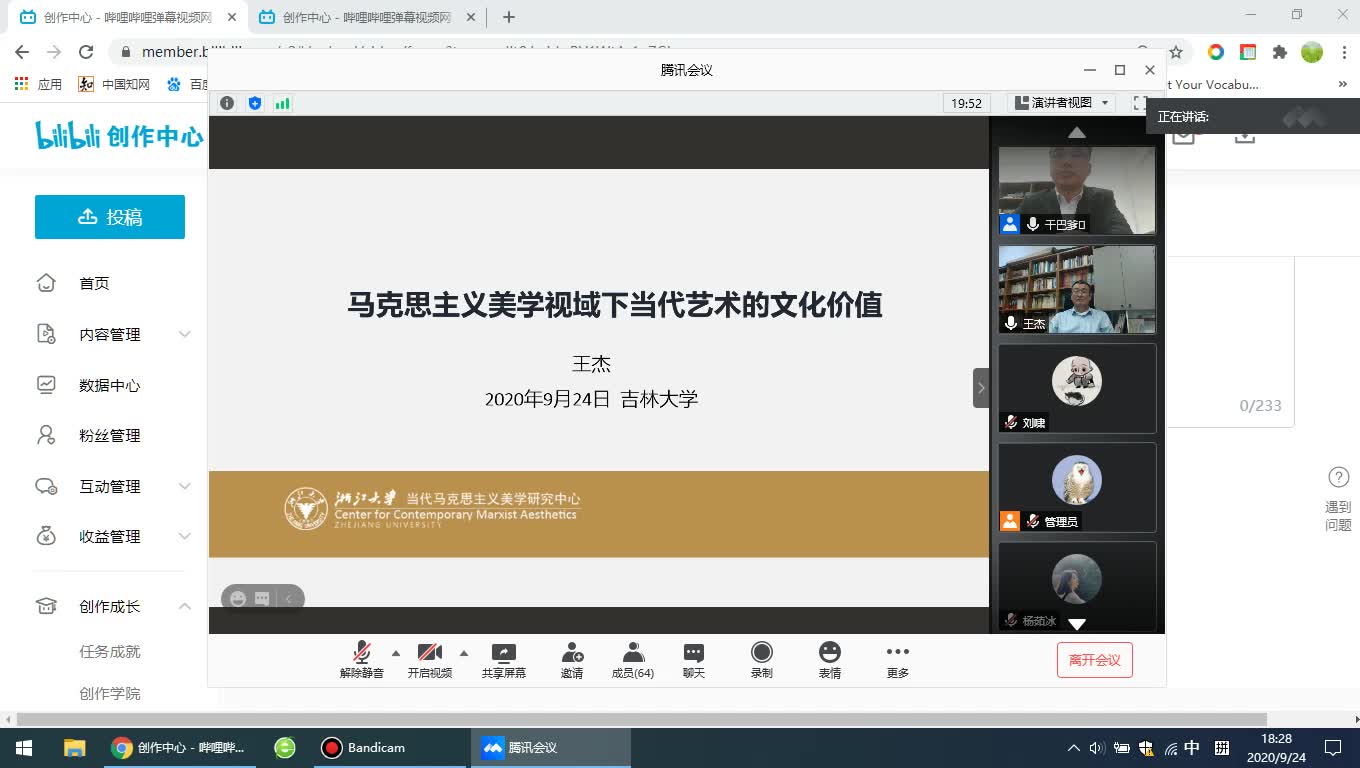Image resolution: width=1360 pixels, height=768 pixels.
Task: Start screen sharing via 共享屏幕
Action: pyautogui.click(x=504, y=660)
